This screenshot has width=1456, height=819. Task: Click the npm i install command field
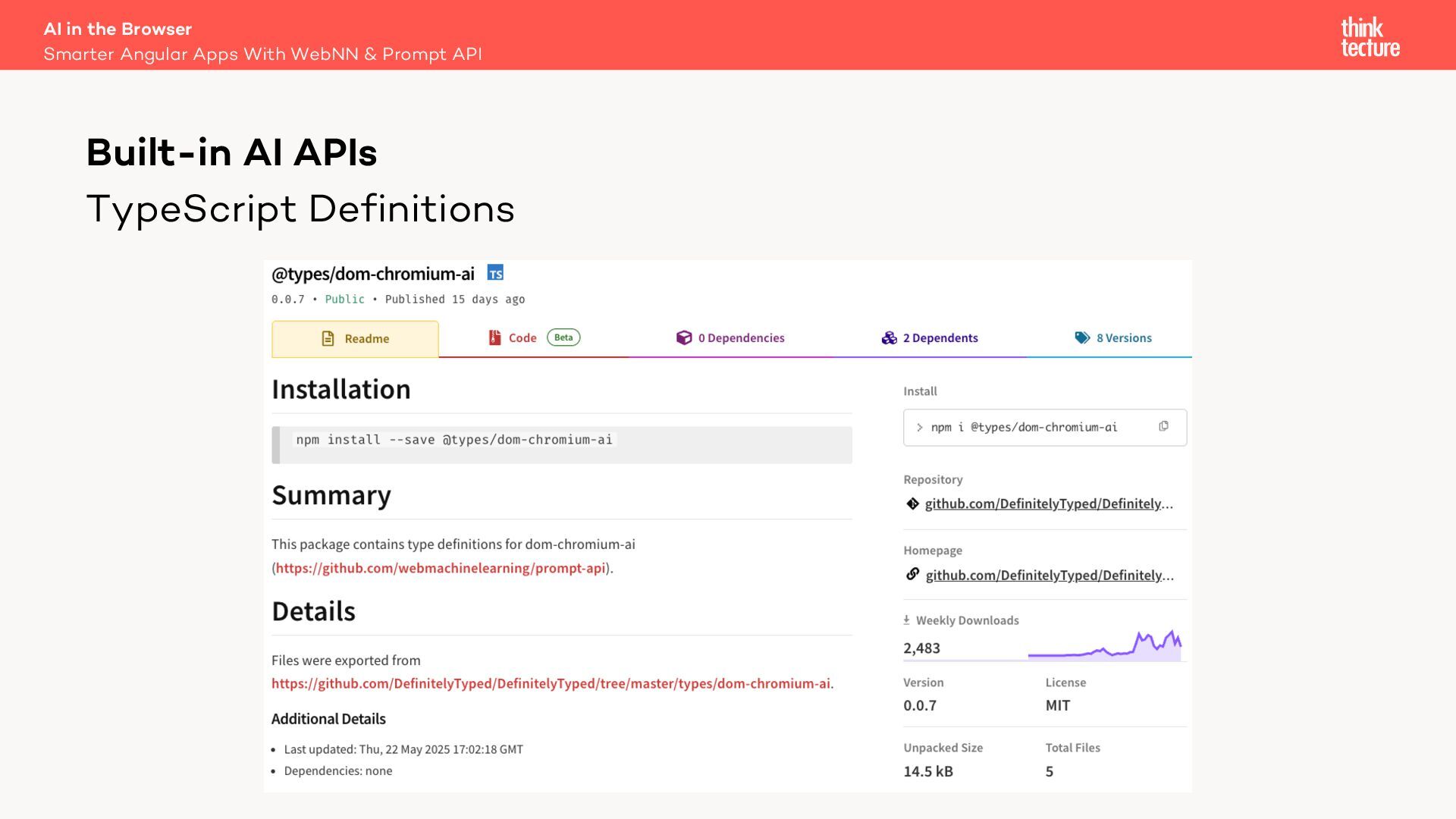coord(1024,427)
